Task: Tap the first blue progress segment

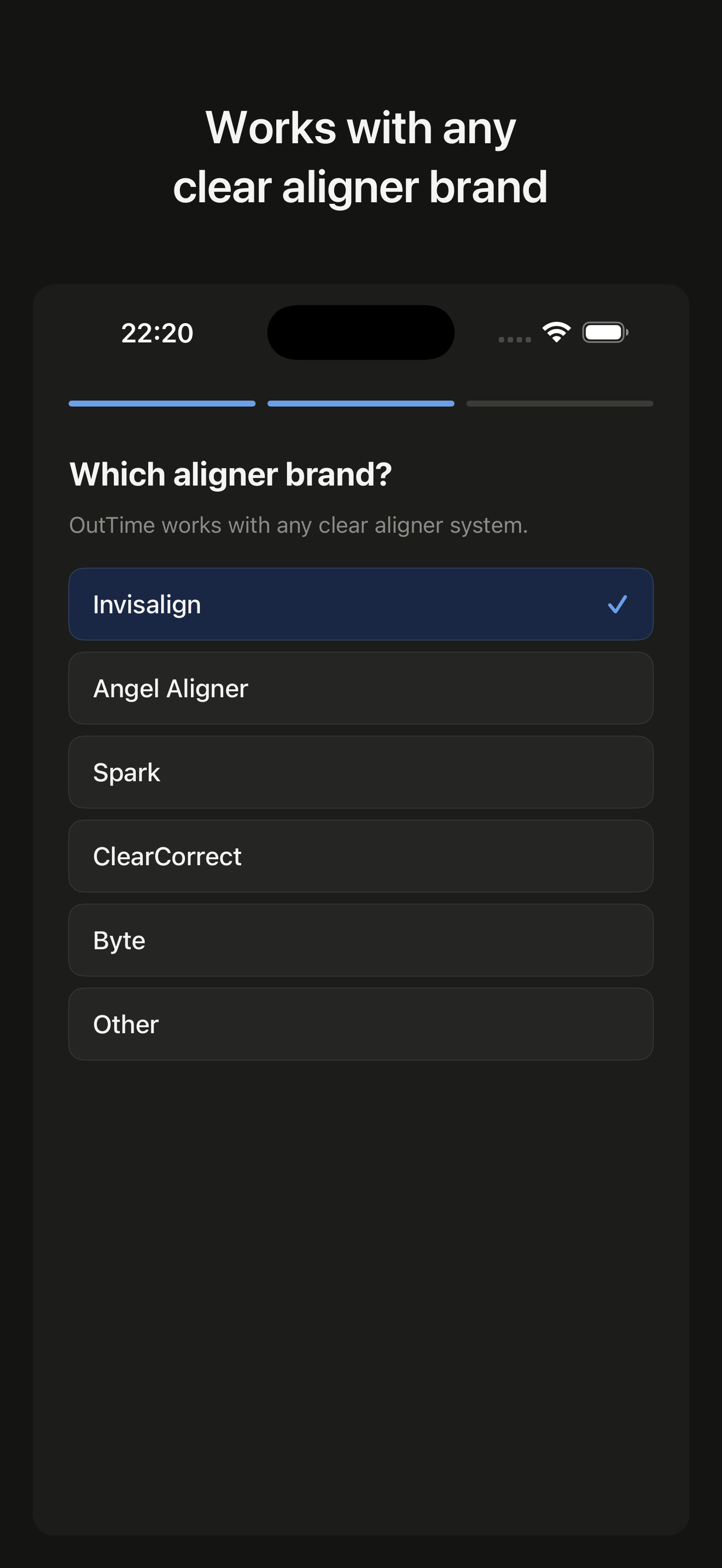Action: pyautogui.click(x=161, y=403)
